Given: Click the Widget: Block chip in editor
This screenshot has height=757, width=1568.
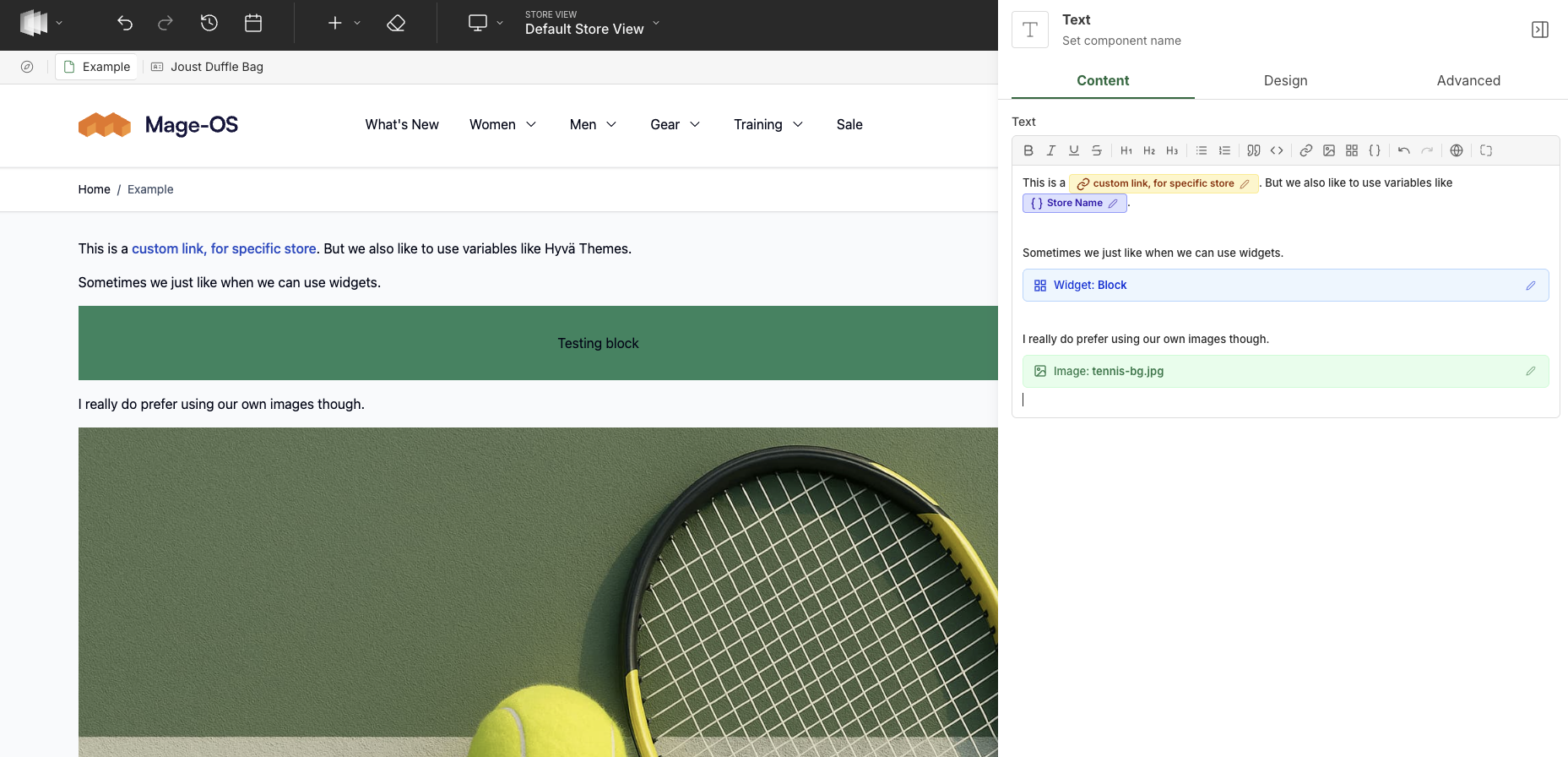Looking at the screenshot, I should [1285, 286].
